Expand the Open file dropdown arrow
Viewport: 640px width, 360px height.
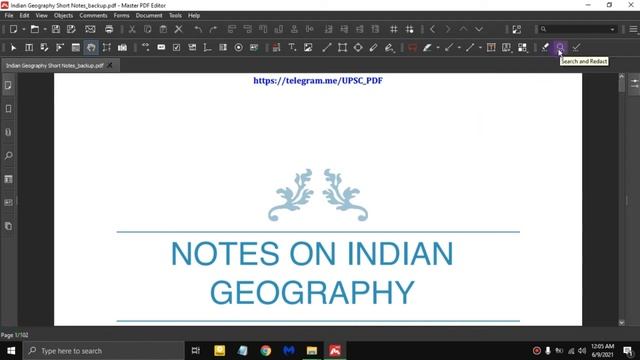click(45, 29)
